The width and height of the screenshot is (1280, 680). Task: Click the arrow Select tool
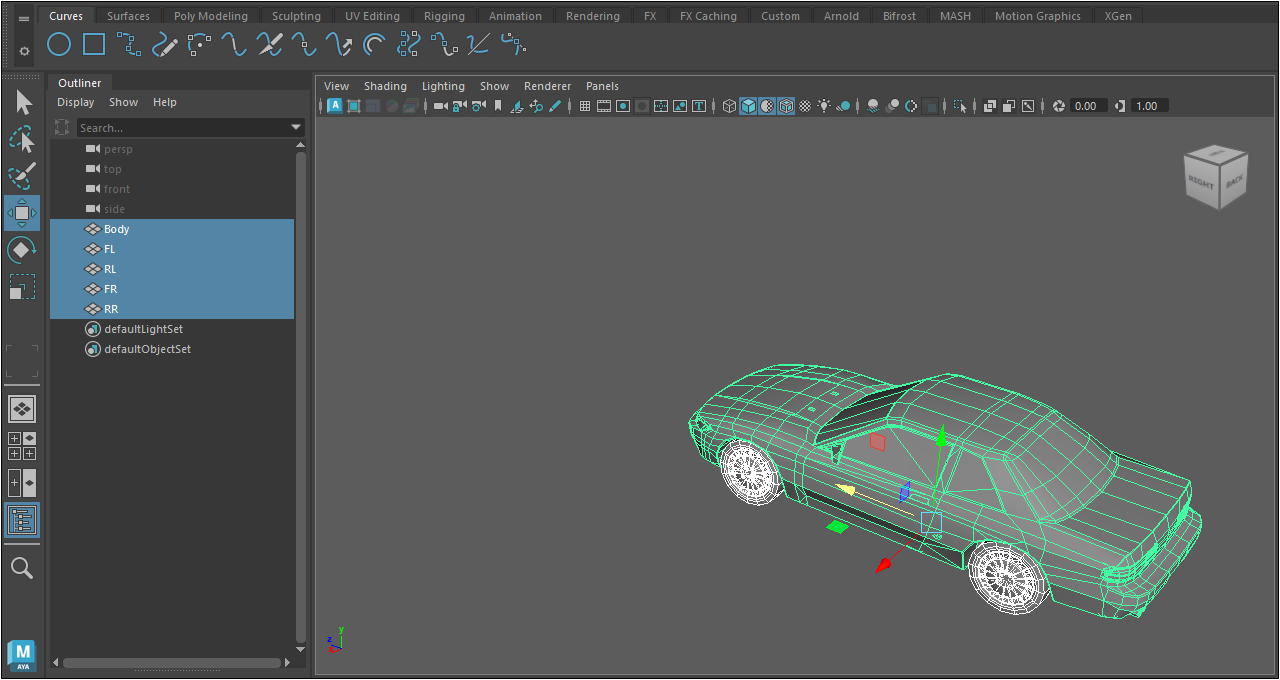point(23,102)
